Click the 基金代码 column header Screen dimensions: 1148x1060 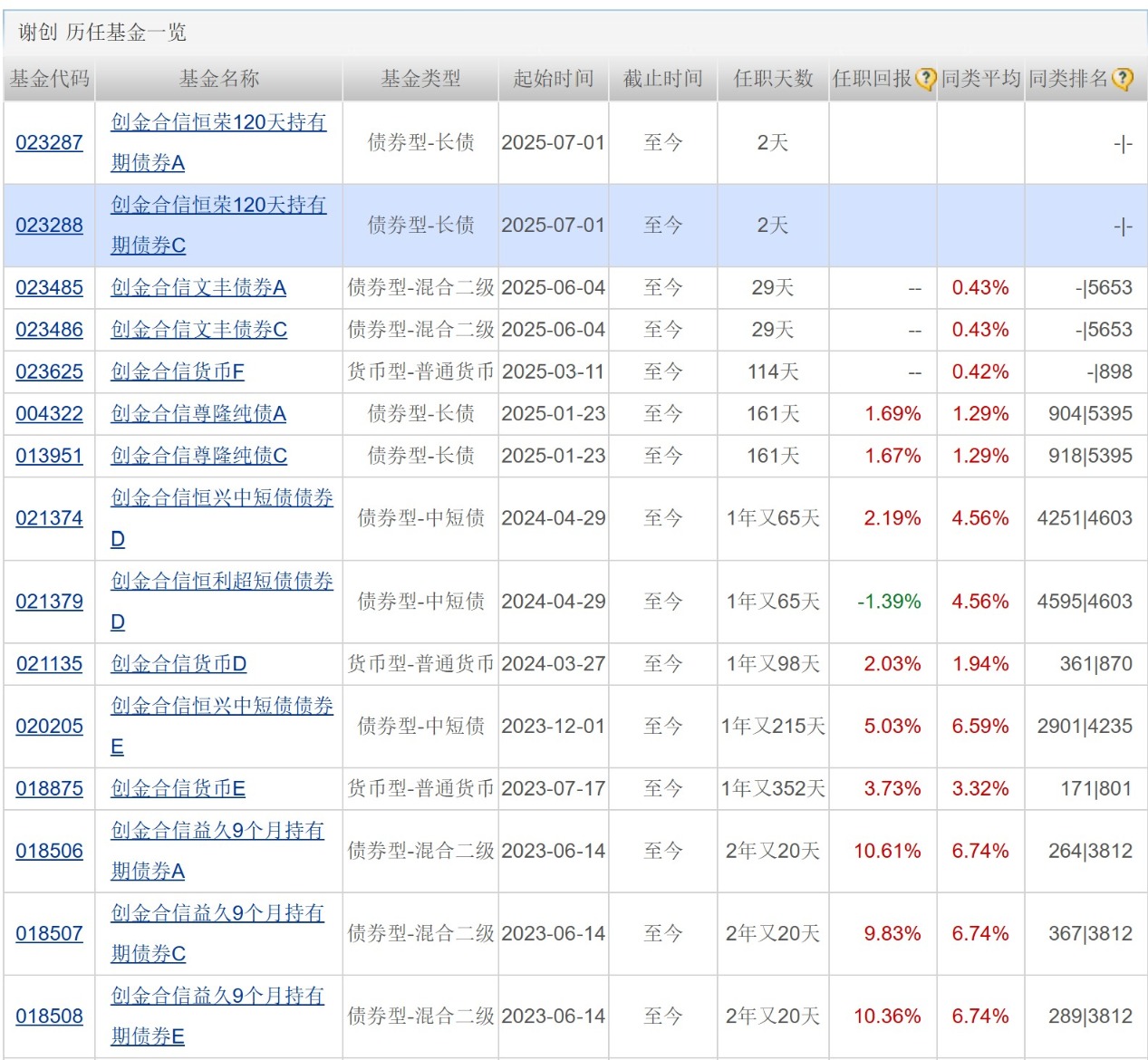point(50,80)
